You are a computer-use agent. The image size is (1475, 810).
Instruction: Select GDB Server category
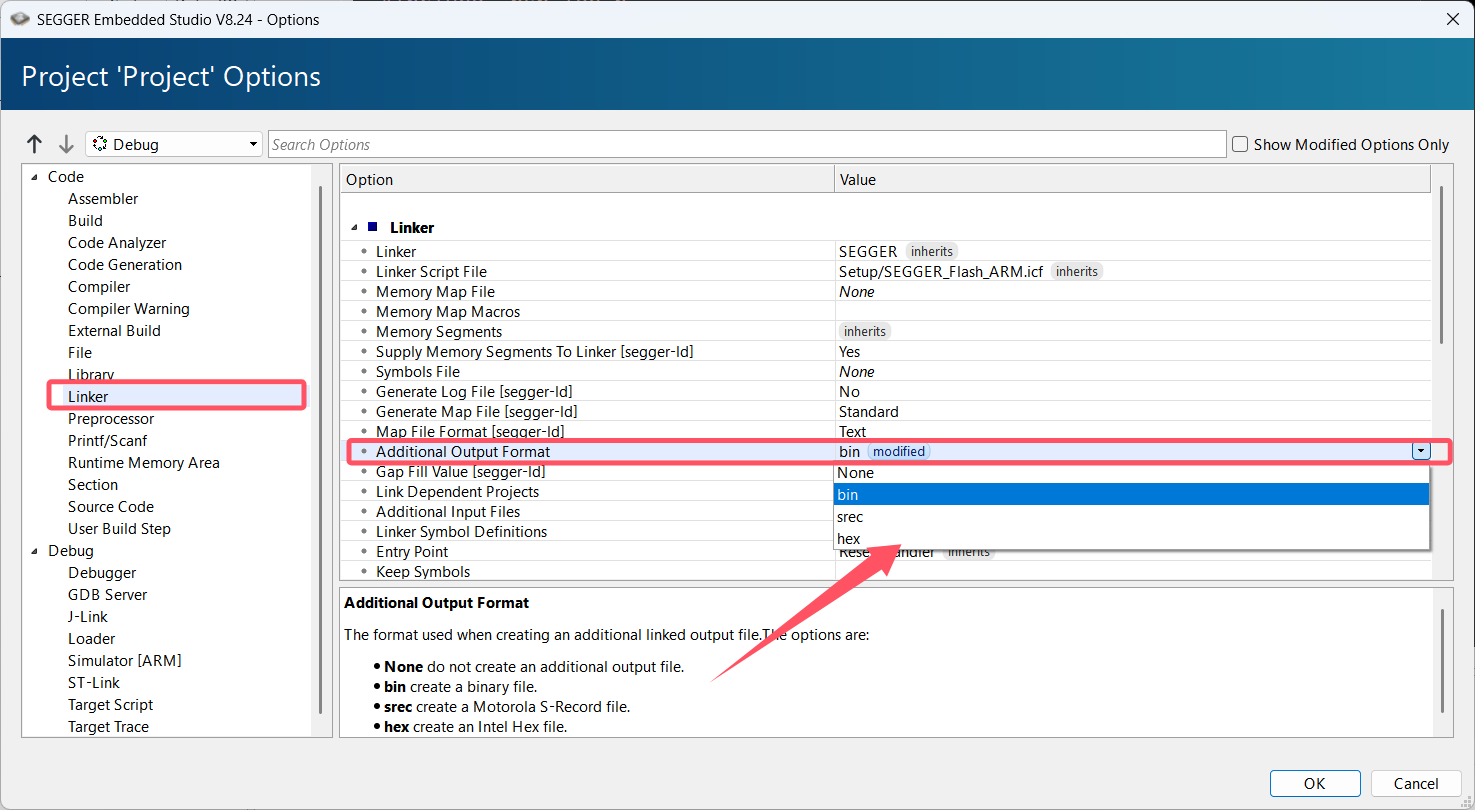pyautogui.click(x=107, y=595)
